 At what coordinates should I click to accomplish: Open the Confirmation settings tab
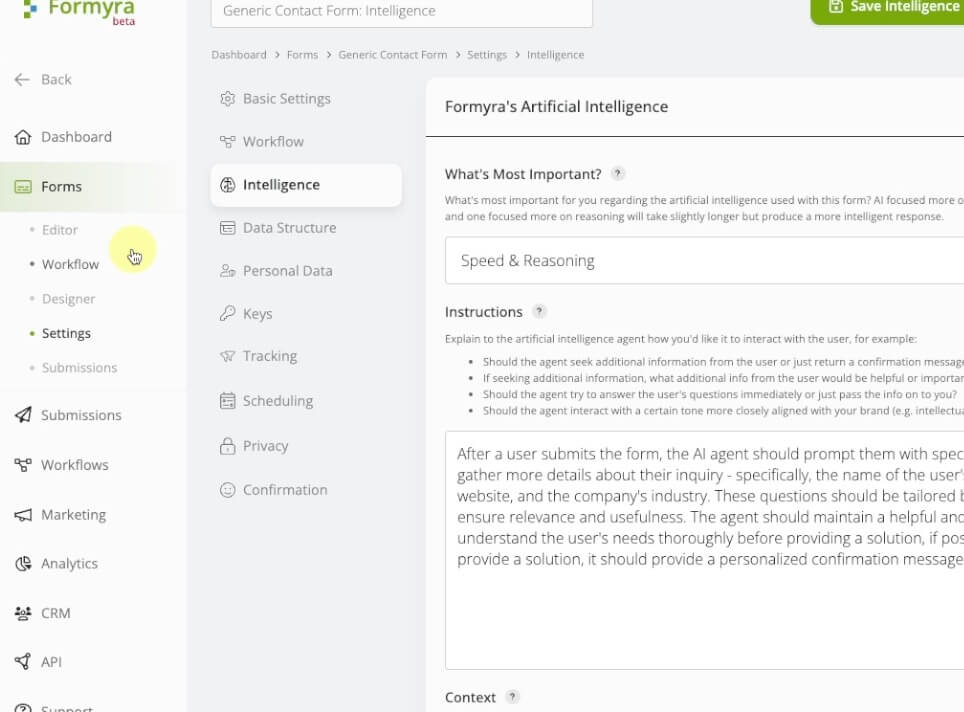click(x=284, y=490)
